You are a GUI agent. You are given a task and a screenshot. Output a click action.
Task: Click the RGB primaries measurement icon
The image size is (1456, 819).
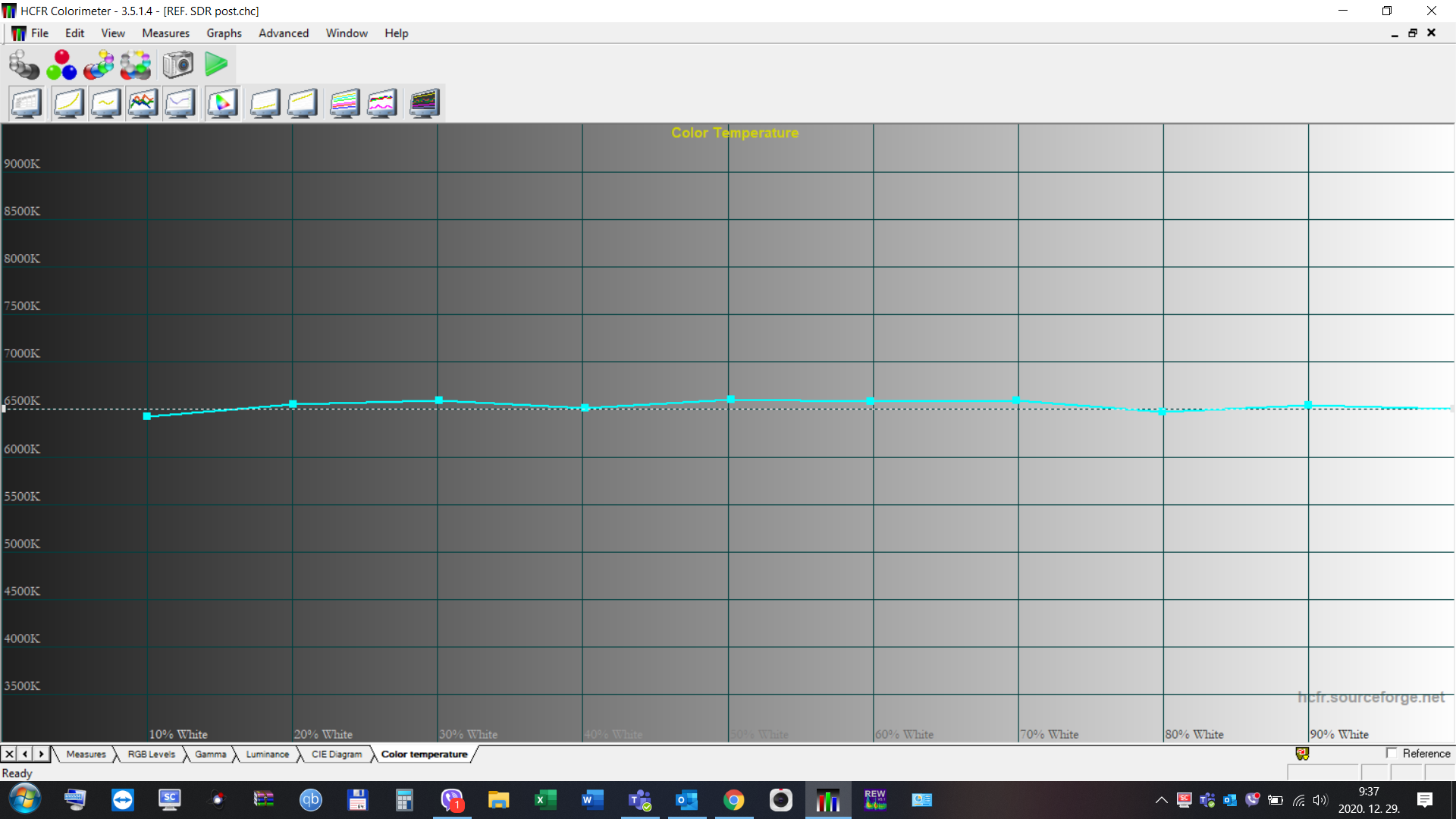pyautogui.click(x=61, y=64)
